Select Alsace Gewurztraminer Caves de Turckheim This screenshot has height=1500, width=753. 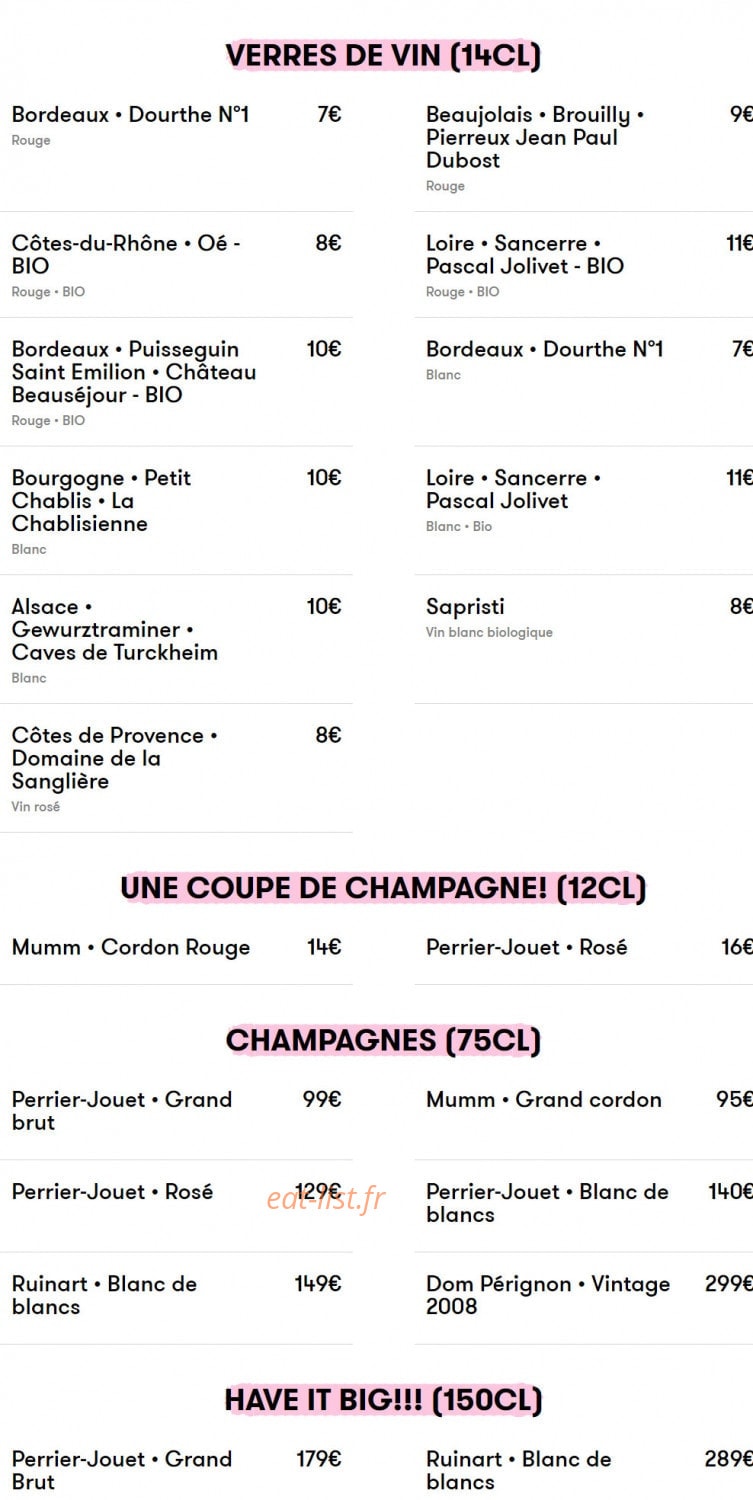pos(176,640)
